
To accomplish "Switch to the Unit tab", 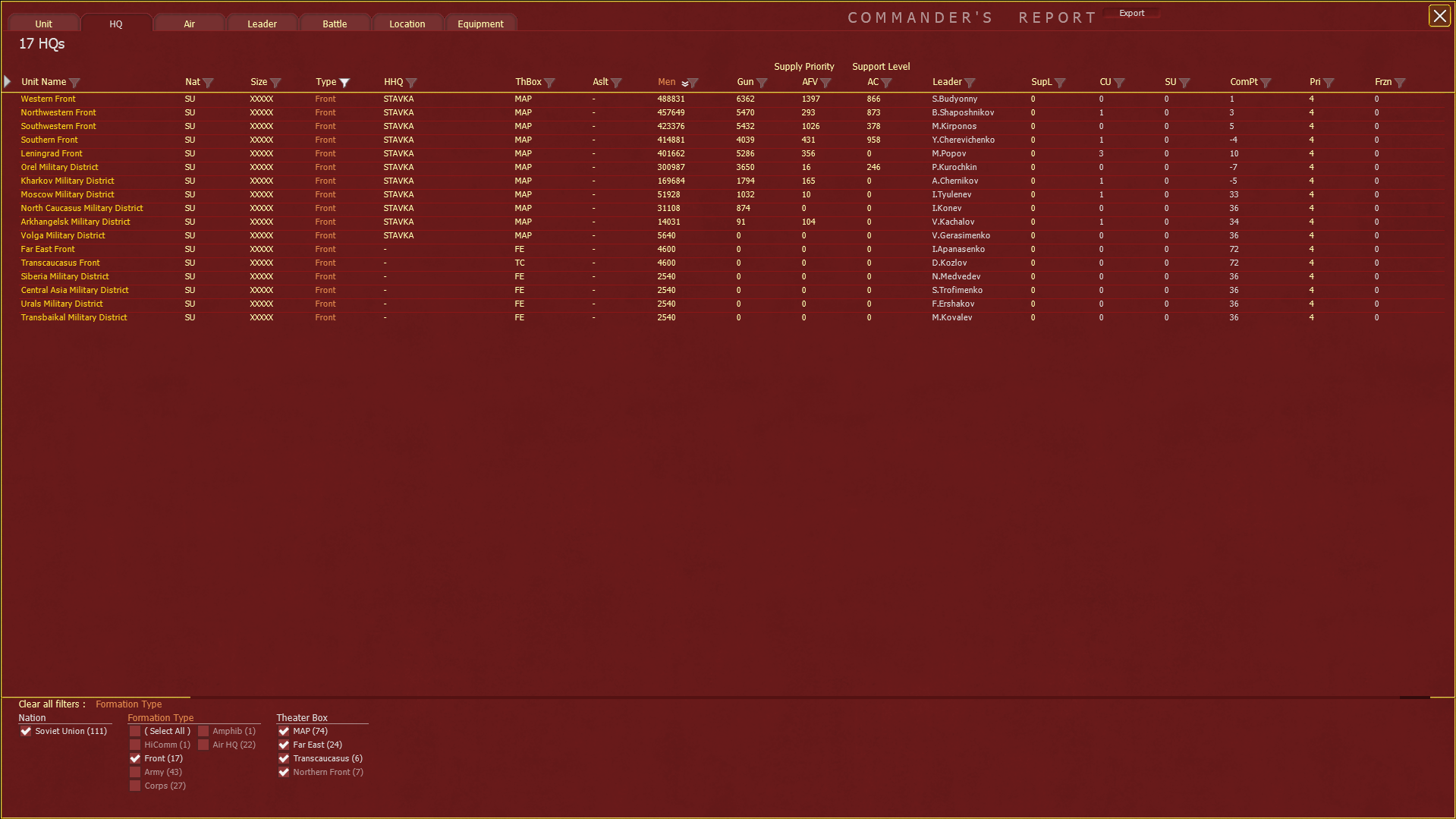I will coord(44,24).
